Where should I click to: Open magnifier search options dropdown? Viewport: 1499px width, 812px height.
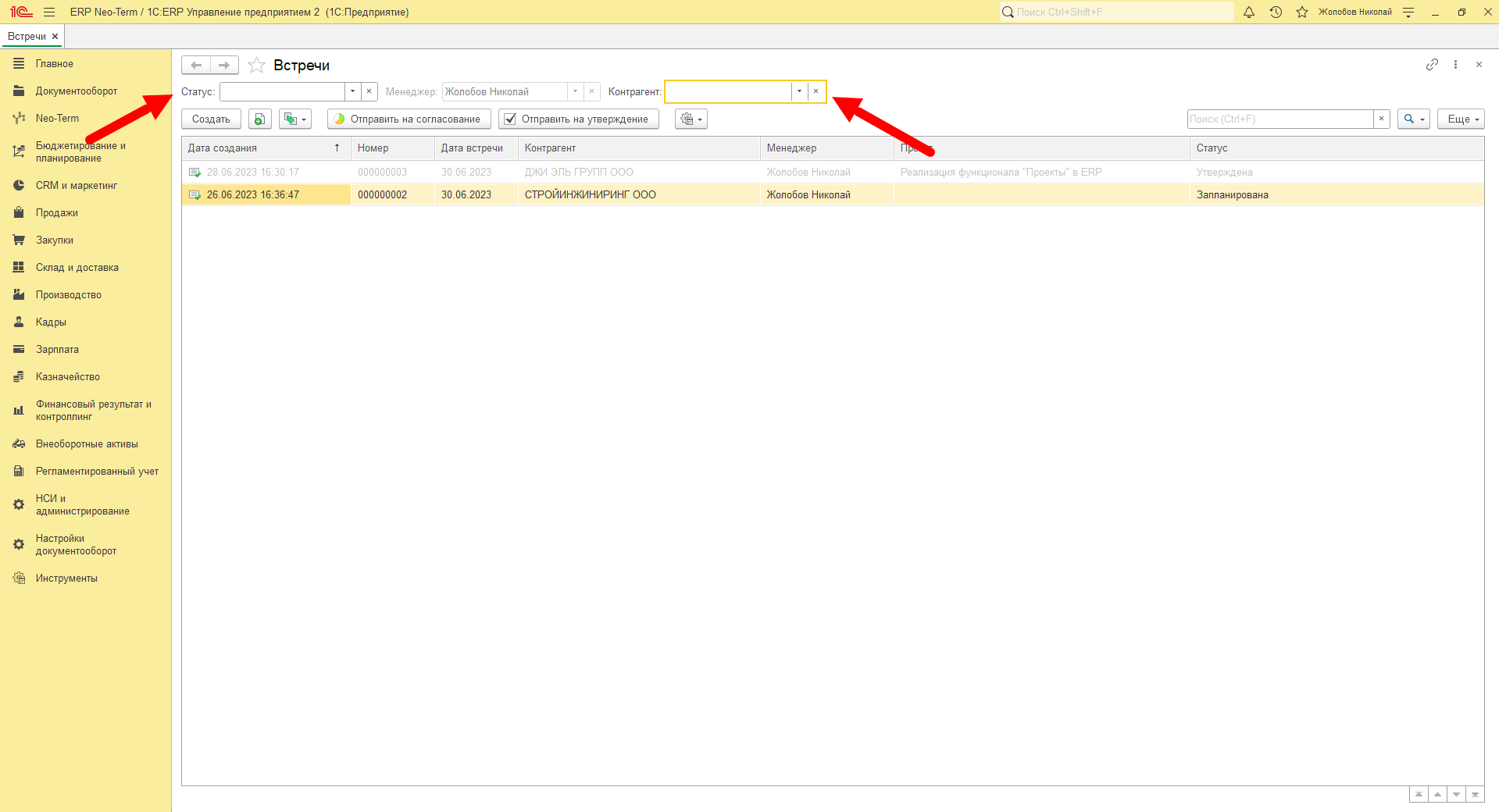(1414, 119)
